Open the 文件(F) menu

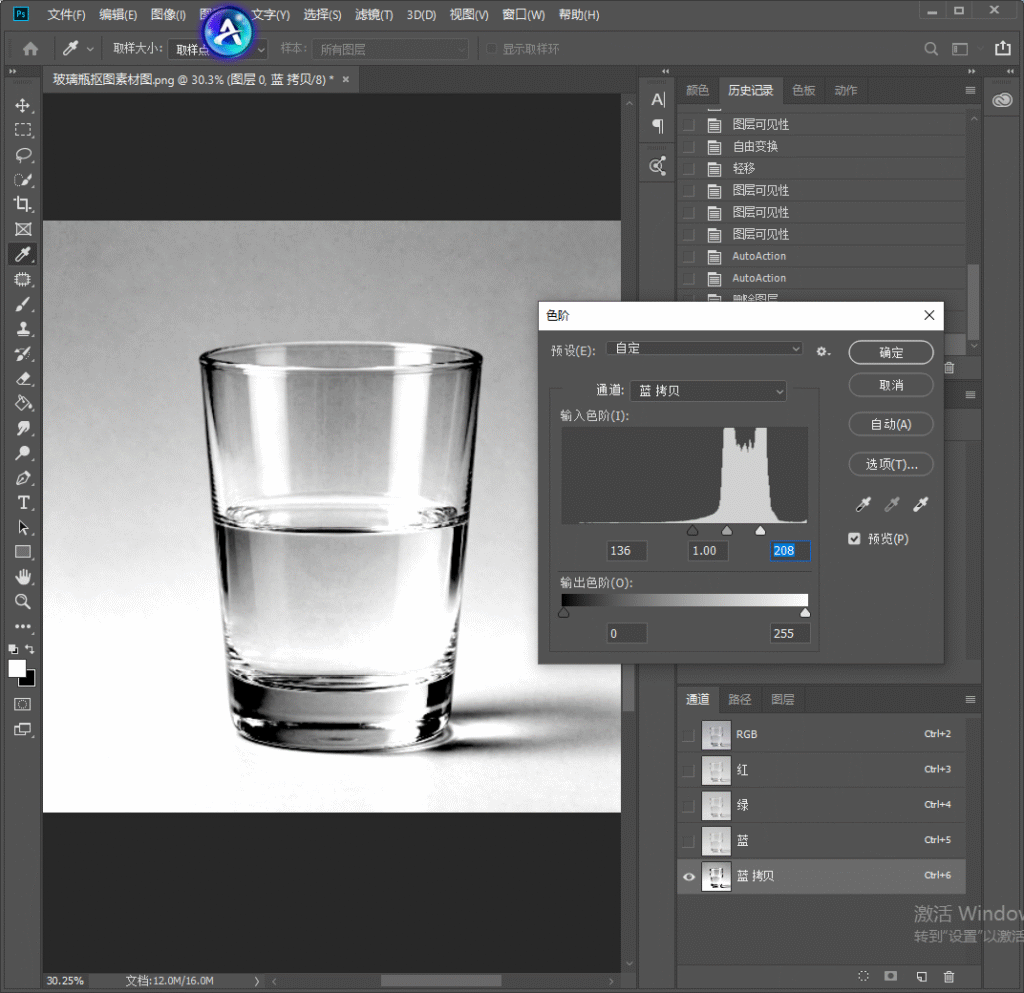tap(66, 14)
